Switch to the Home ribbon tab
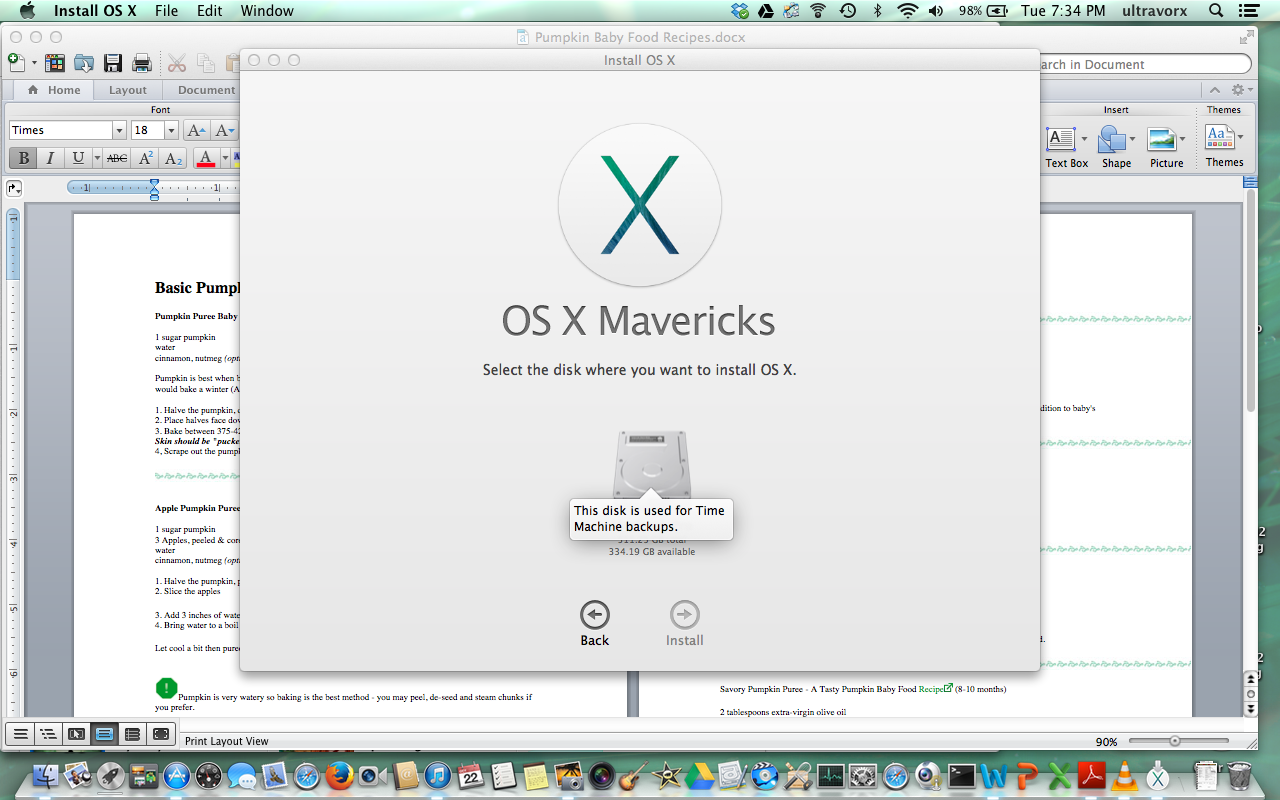Viewport: 1280px width, 800px height. point(55,90)
